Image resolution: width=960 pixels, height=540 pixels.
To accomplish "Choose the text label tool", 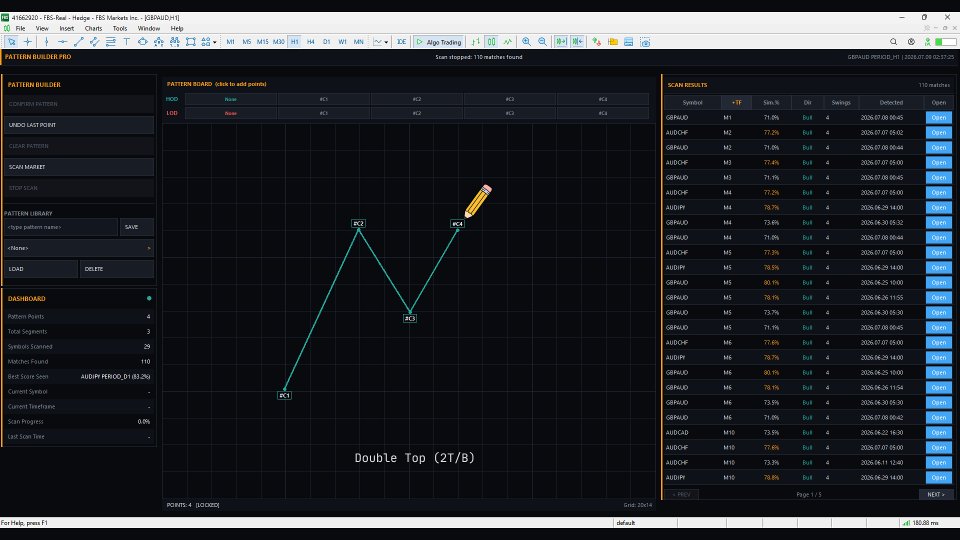I will (x=126, y=42).
